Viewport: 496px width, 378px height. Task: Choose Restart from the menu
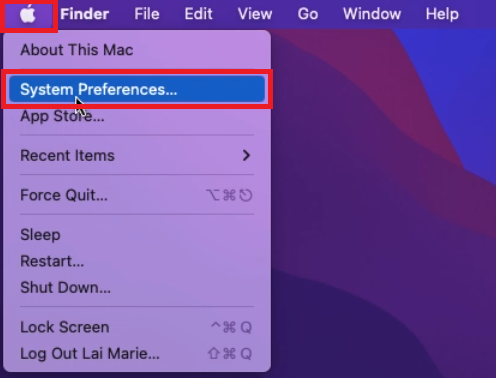point(137,261)
